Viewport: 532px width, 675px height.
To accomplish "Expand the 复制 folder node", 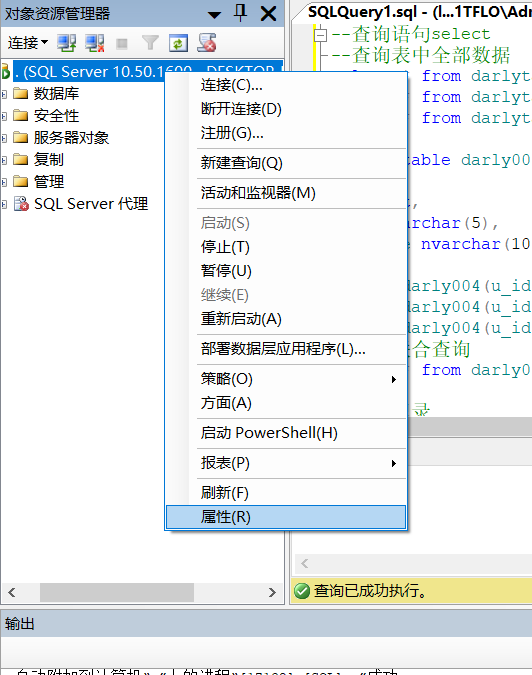I will click(x=4, y=160).
